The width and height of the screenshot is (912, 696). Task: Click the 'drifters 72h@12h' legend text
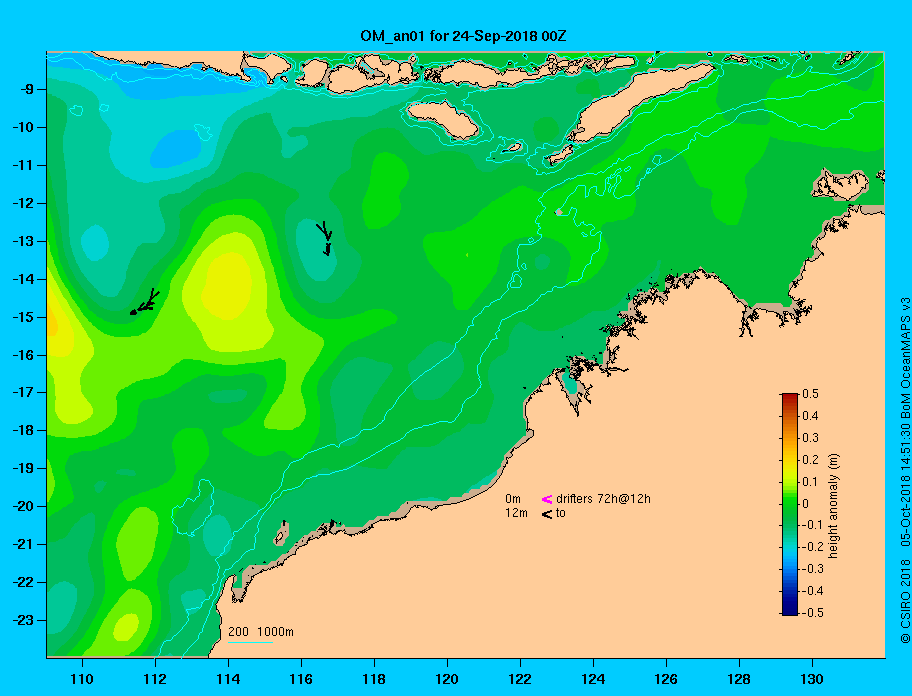pyautogui.click(x=603, y=499)
